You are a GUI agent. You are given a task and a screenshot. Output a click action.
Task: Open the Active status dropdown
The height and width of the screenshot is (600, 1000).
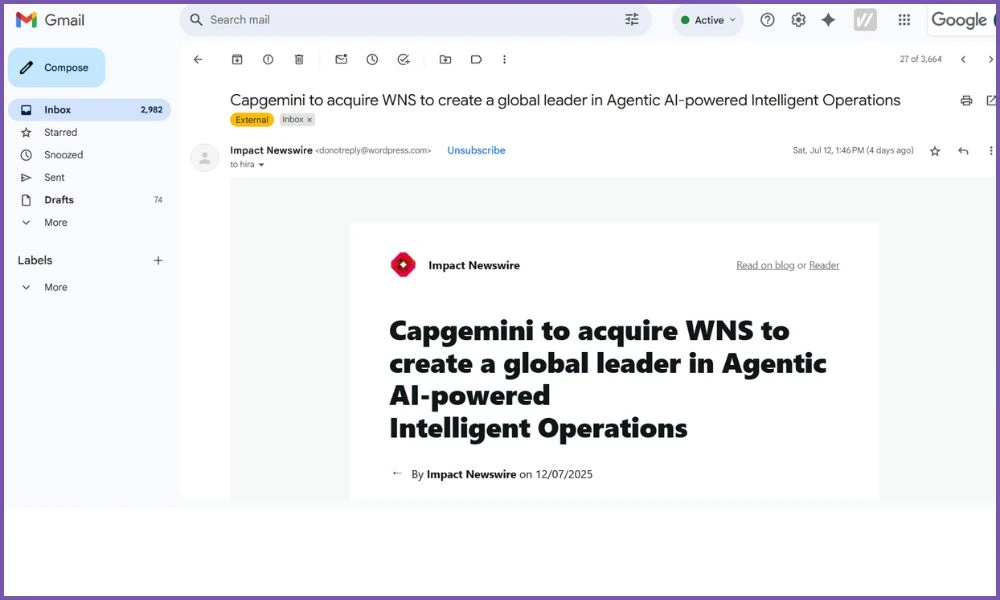(x=709, y=20)
